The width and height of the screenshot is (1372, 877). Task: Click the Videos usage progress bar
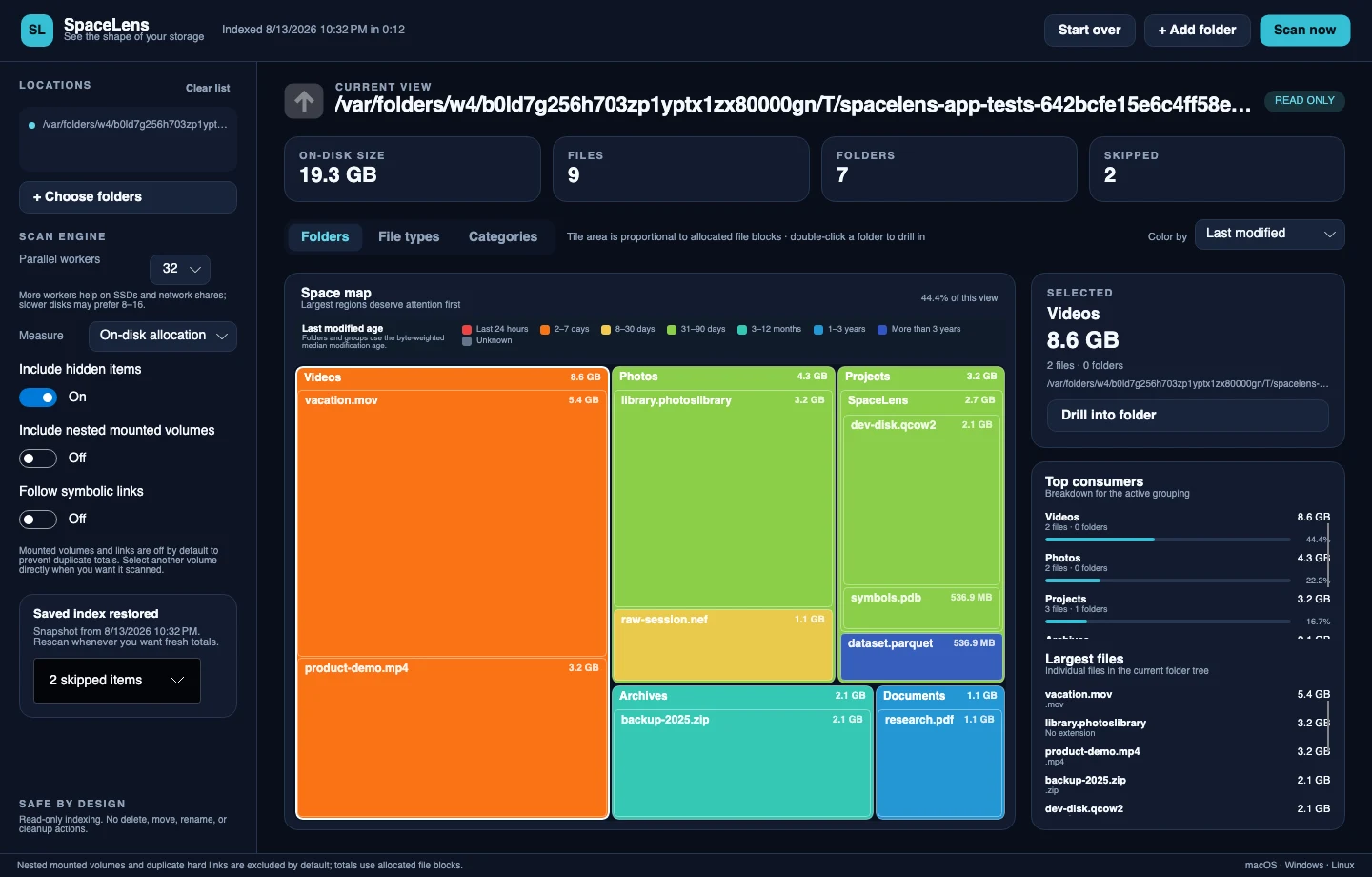[1168, 540]
